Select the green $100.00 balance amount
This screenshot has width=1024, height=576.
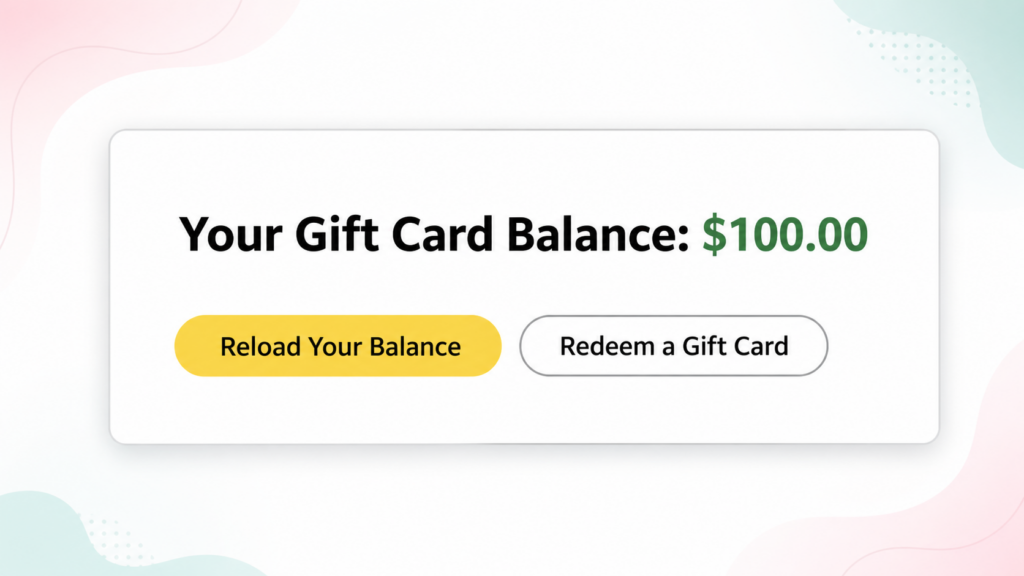tap(785, 234)
